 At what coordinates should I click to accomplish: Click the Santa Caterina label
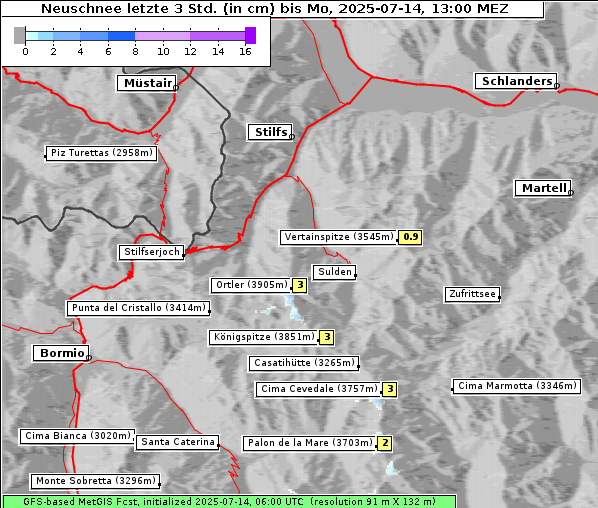coord(177,442)
